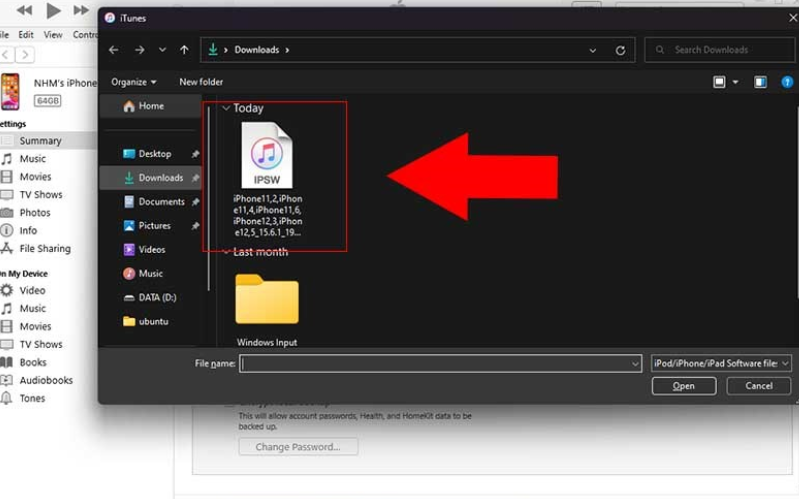Collapse the Last month group

point(227,252)
